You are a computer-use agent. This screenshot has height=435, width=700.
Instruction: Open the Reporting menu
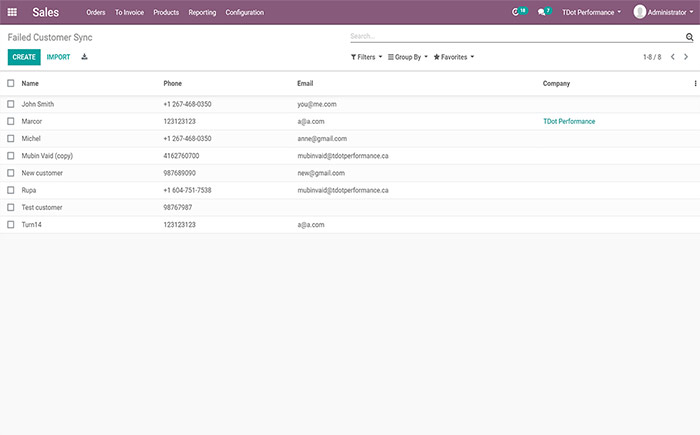click(202, 12)
